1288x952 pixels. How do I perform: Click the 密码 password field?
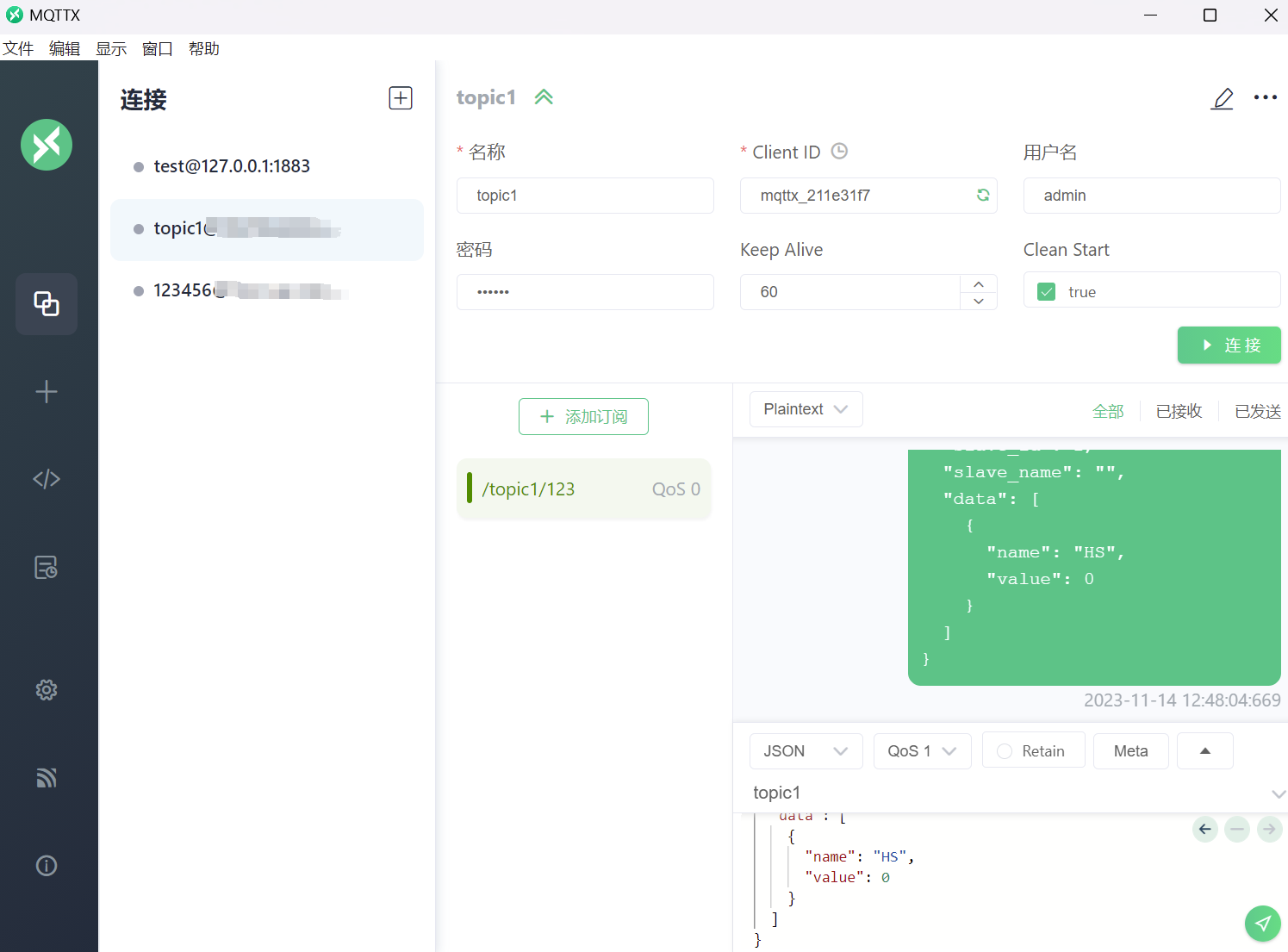click(585, 292)
